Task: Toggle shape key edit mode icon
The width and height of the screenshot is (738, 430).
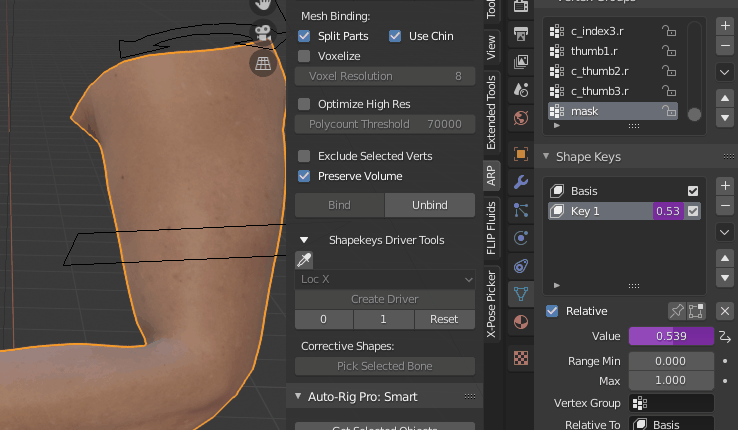Action: [x=696, y=311]
